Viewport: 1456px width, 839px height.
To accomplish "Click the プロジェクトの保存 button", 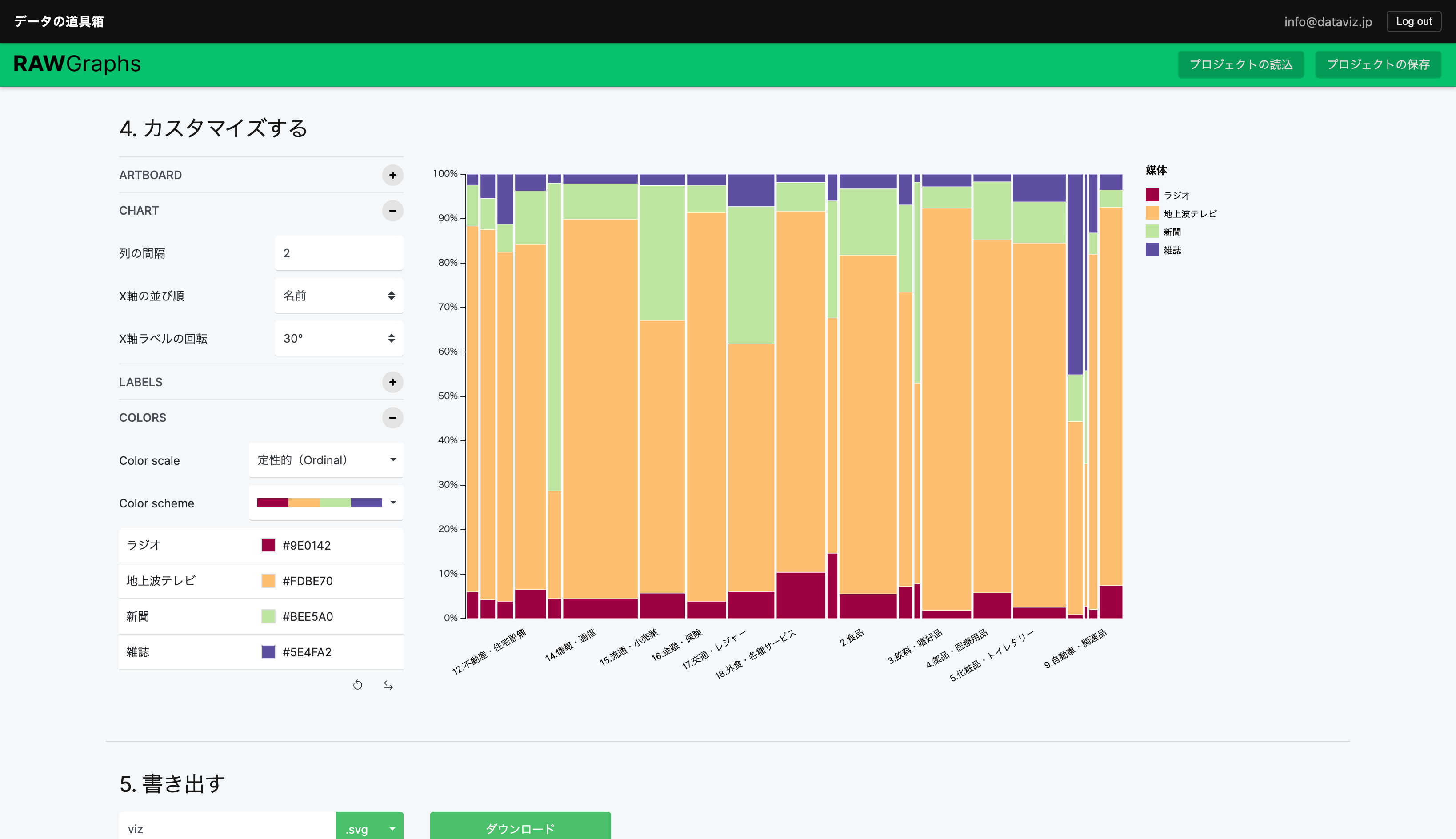I will tap(1378, 64).
